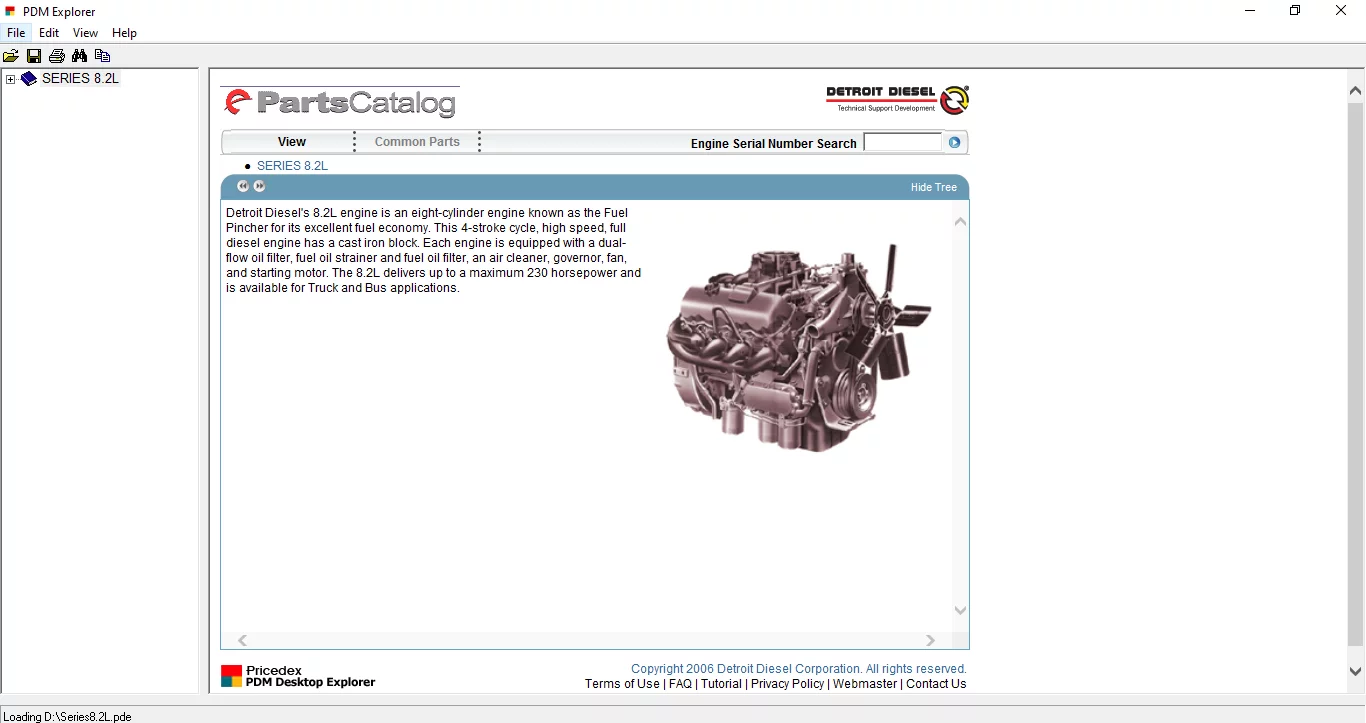Open the Tutorial link
Screen dimensions: 1366x723
pos(721,684)
